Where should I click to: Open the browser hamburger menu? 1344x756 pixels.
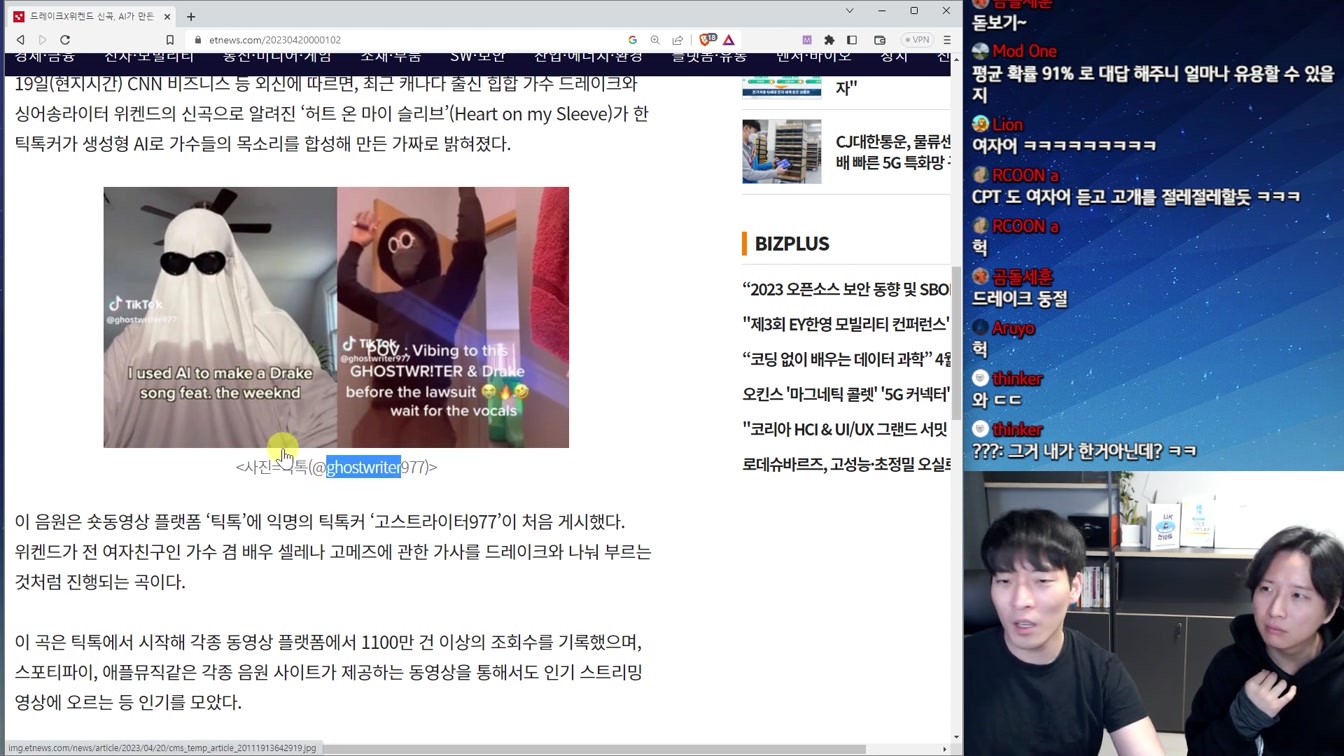point(947,40)
